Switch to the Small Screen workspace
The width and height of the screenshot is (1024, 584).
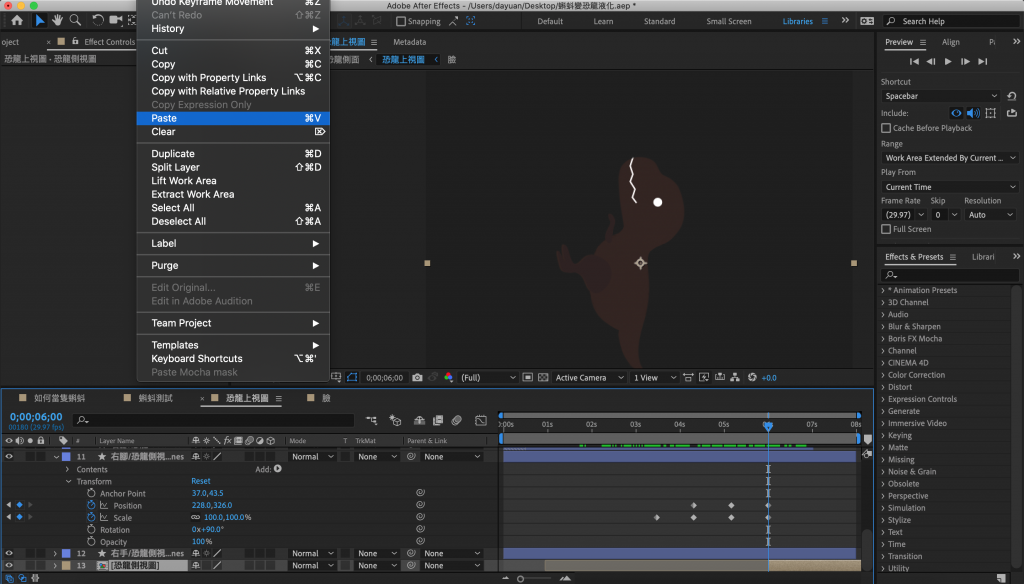coord(729,21)
